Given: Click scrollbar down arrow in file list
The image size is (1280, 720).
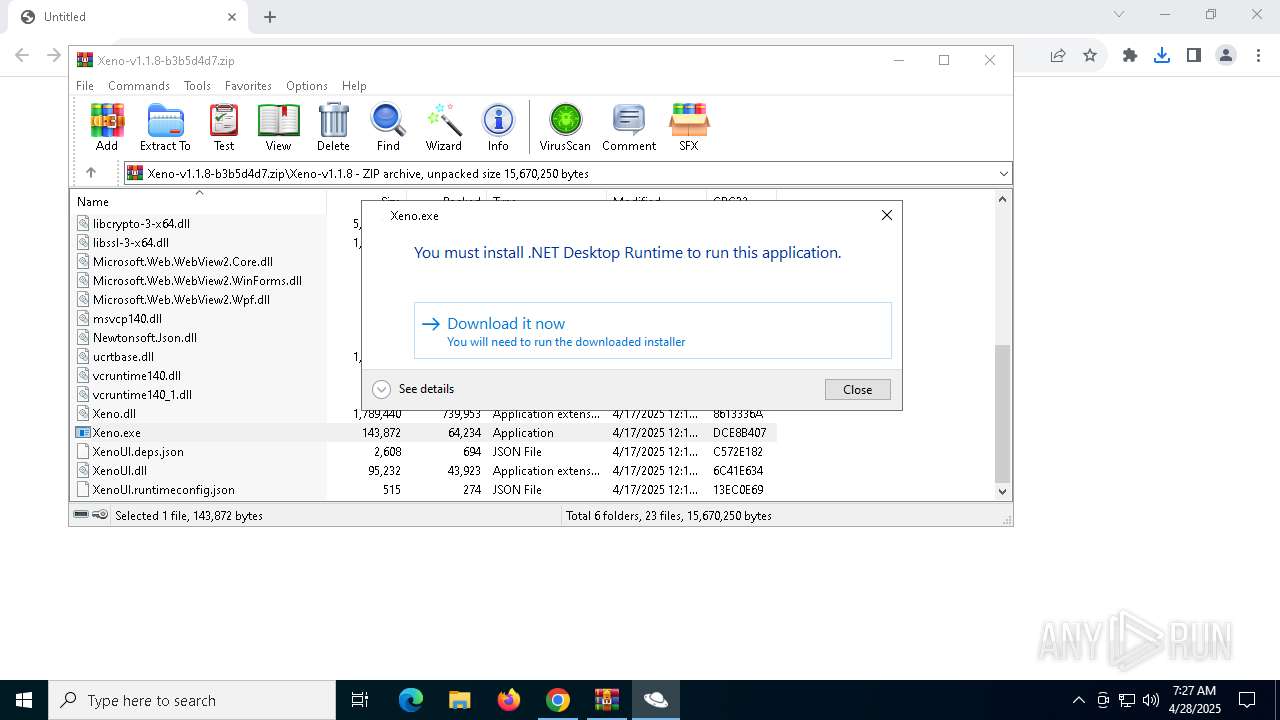Looking at the screenshot, I should 1003,491.
